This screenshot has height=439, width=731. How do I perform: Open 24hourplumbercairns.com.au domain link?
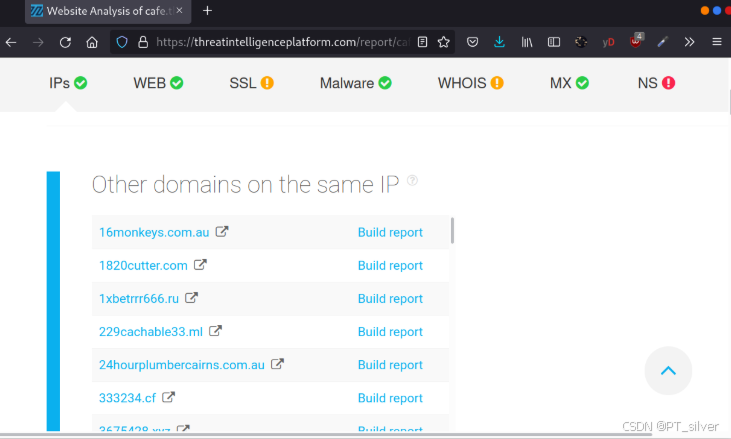[181, 364]
